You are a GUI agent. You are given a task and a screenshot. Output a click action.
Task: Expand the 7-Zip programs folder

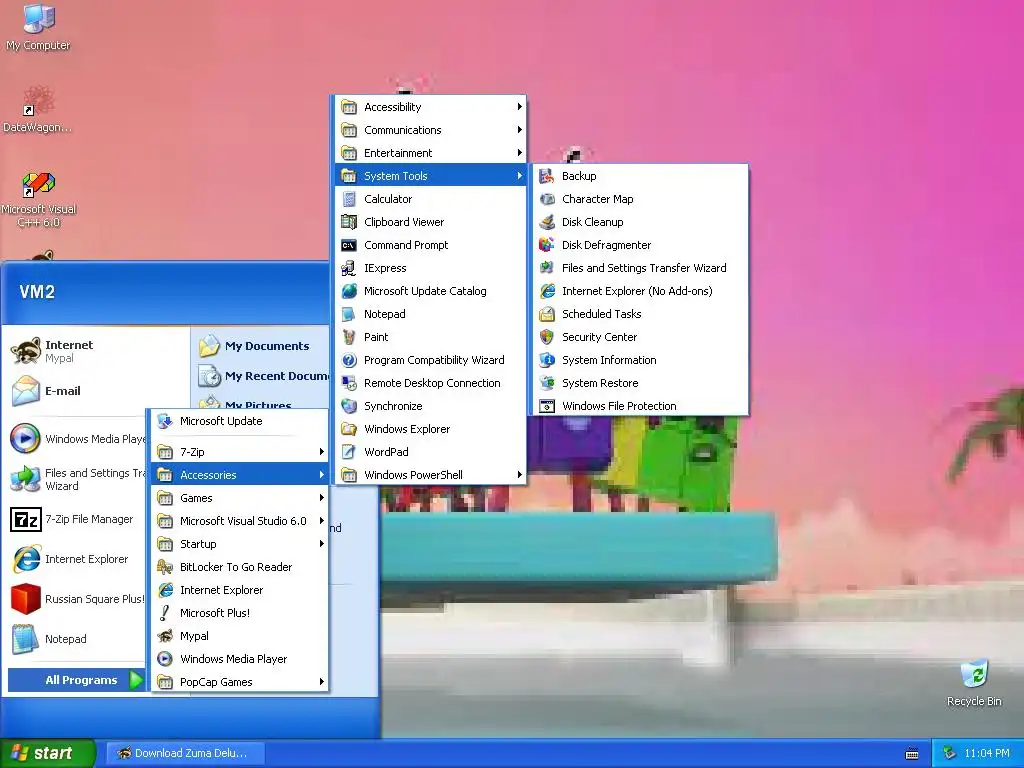(240, 452)
